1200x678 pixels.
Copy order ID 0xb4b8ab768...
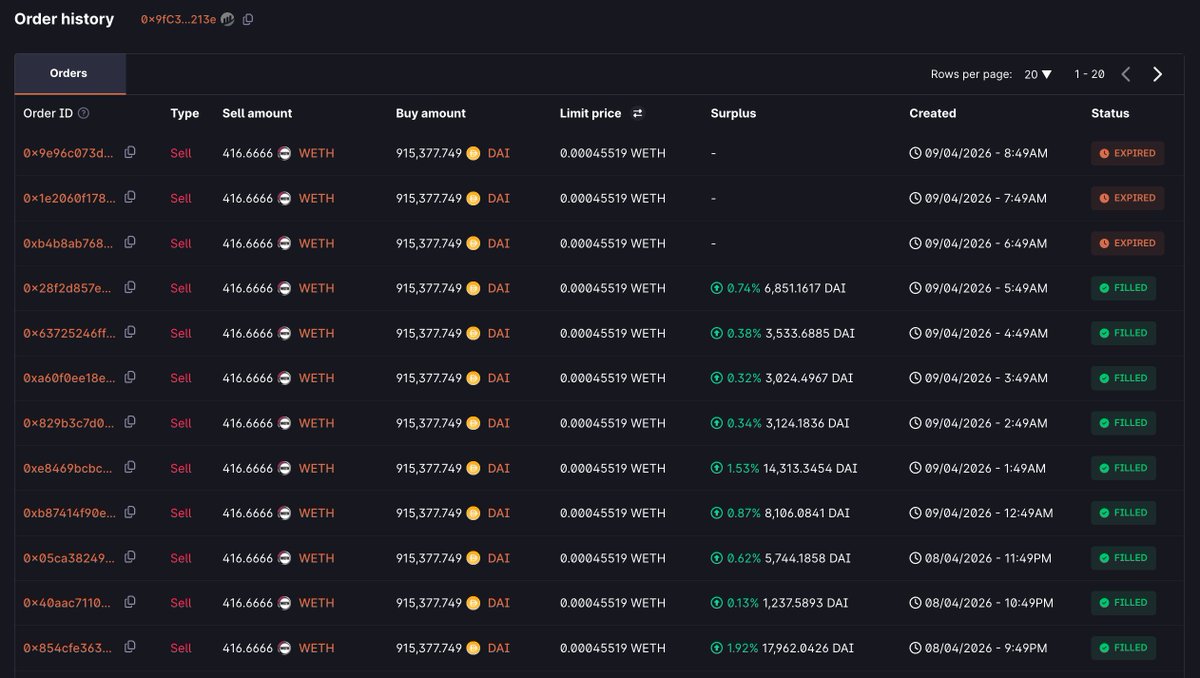[x=130, y=242]
